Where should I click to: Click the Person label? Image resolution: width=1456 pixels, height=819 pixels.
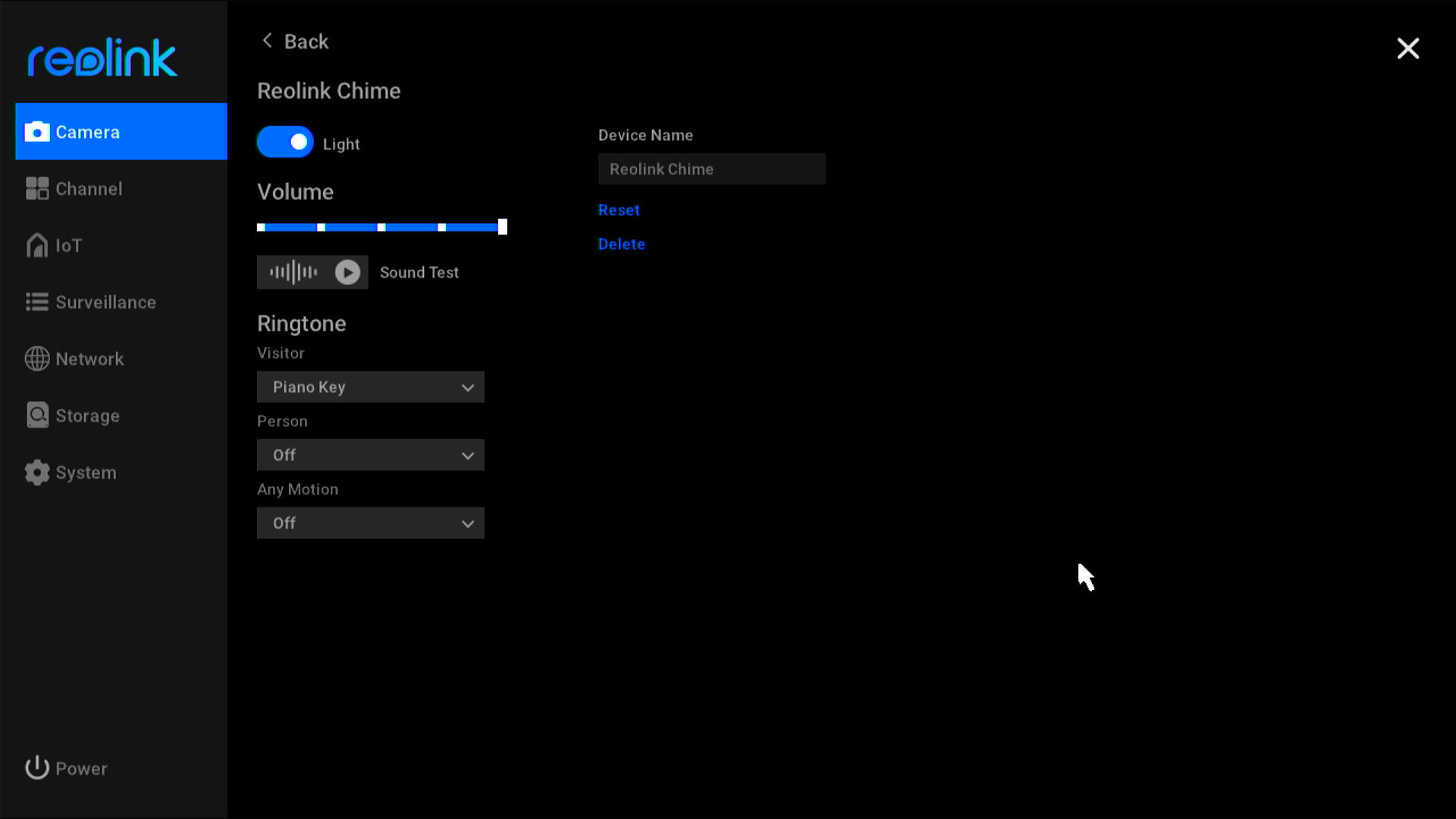pos(282,421)
